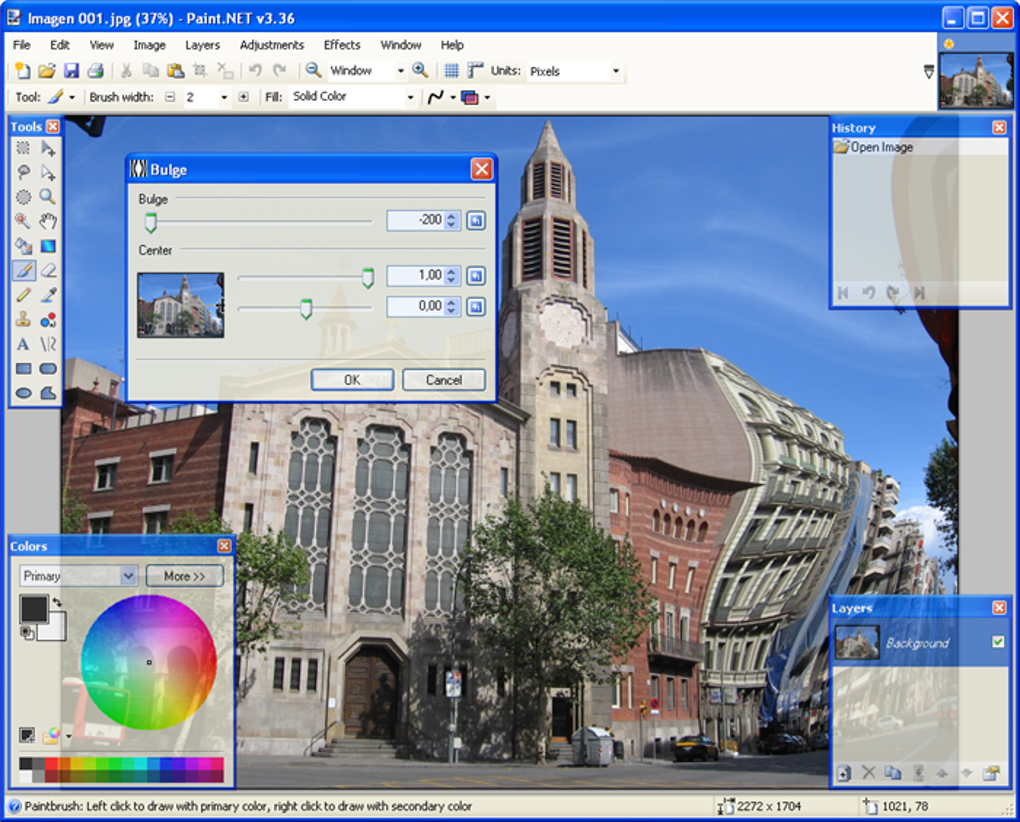Toggle the pixel grid toolbar button

[x=451, y=71]
